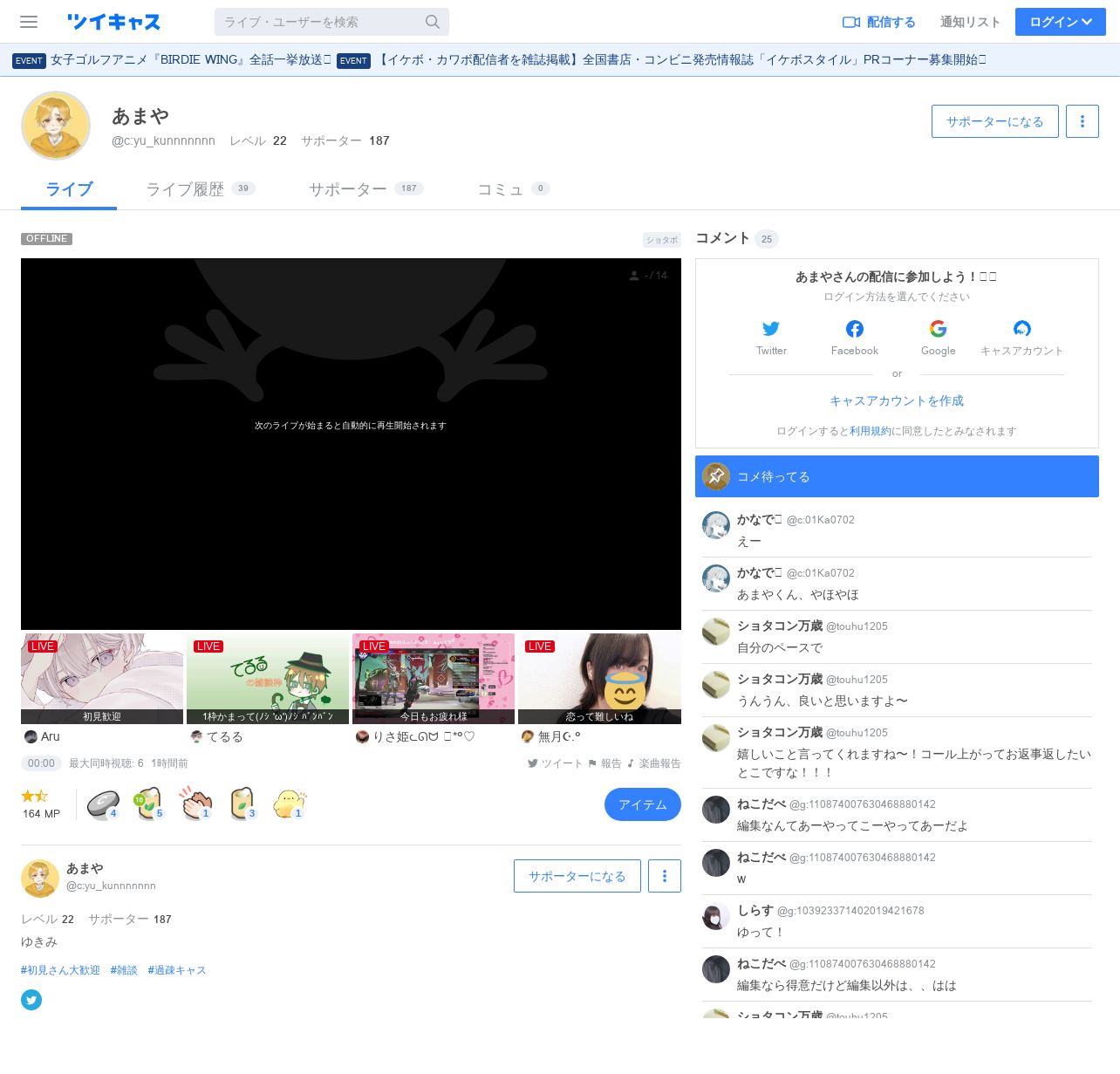
Task: Expand the ログイン dropdown button
Action: [1061, 22]
